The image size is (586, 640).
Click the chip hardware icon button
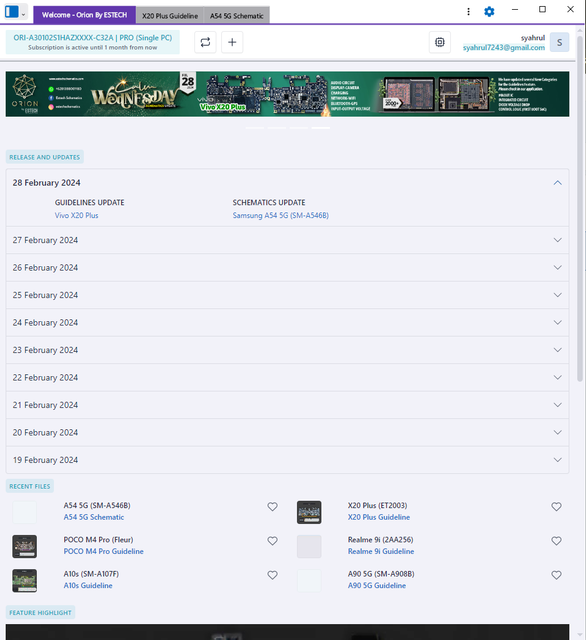[x=440, y=42]
